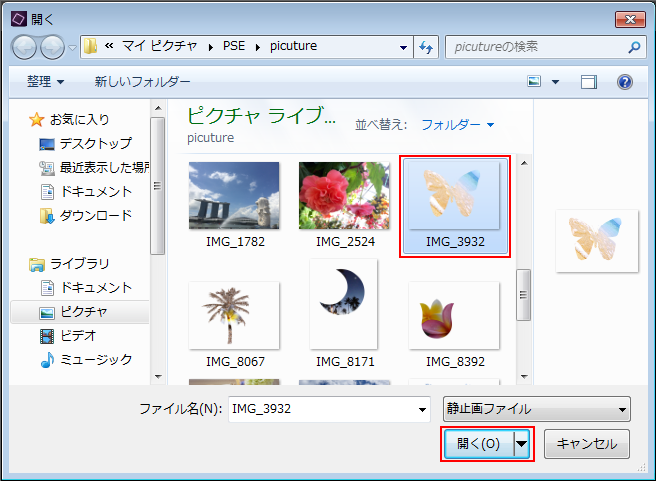Screen dimensions: 656x481
Task: Open 最近表示した場所 in favorites
Action: click(x=105, y=167)
